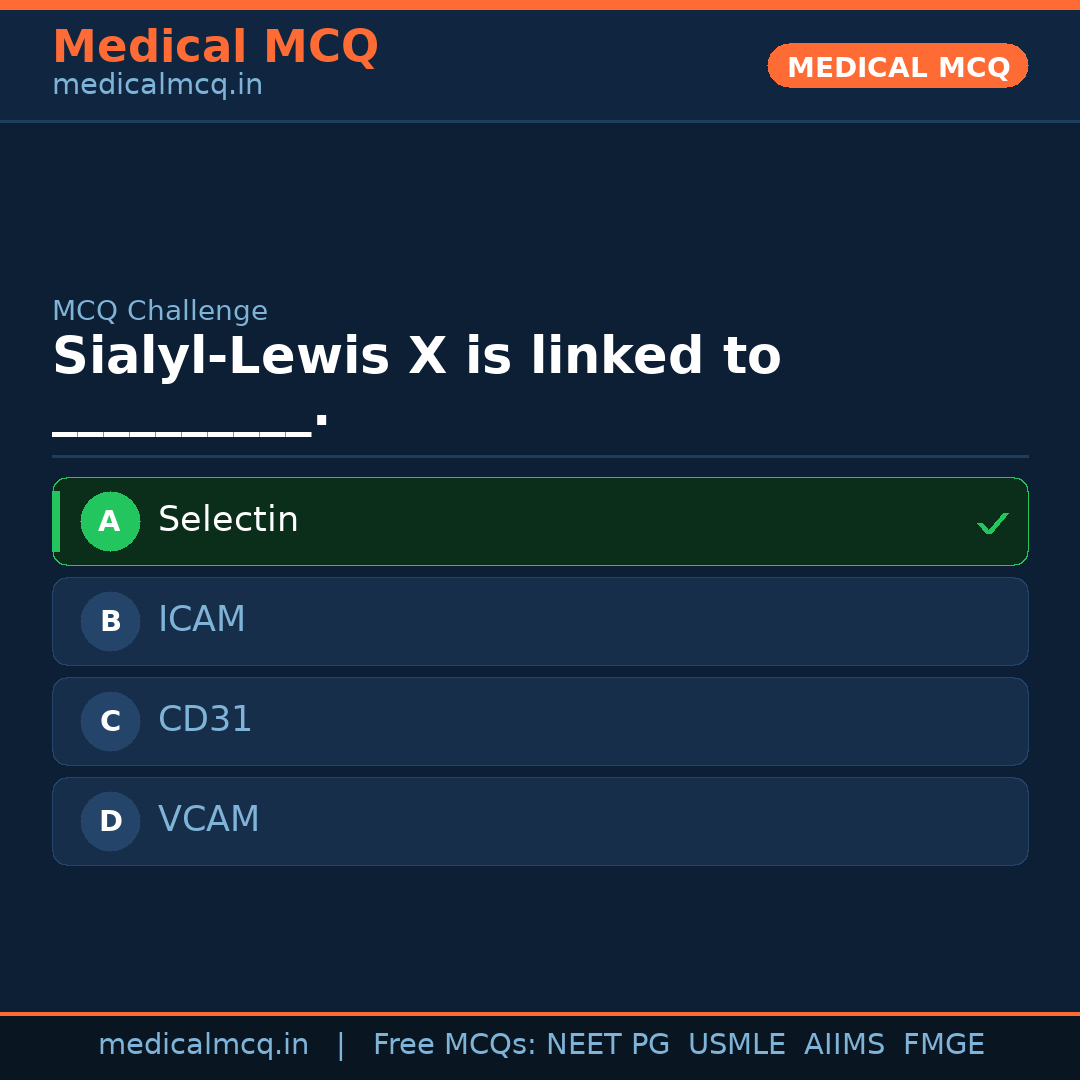Click the green checkmark on Selectin answer

[x=992, y=522]
